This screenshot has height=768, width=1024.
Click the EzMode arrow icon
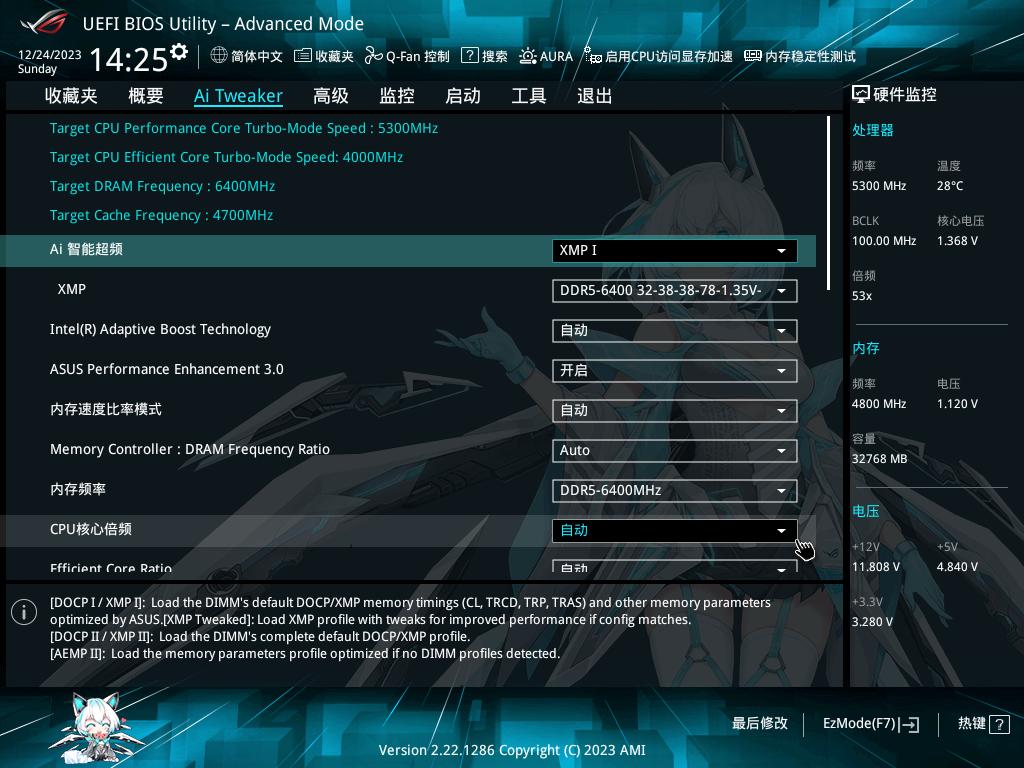coord(910,724)
